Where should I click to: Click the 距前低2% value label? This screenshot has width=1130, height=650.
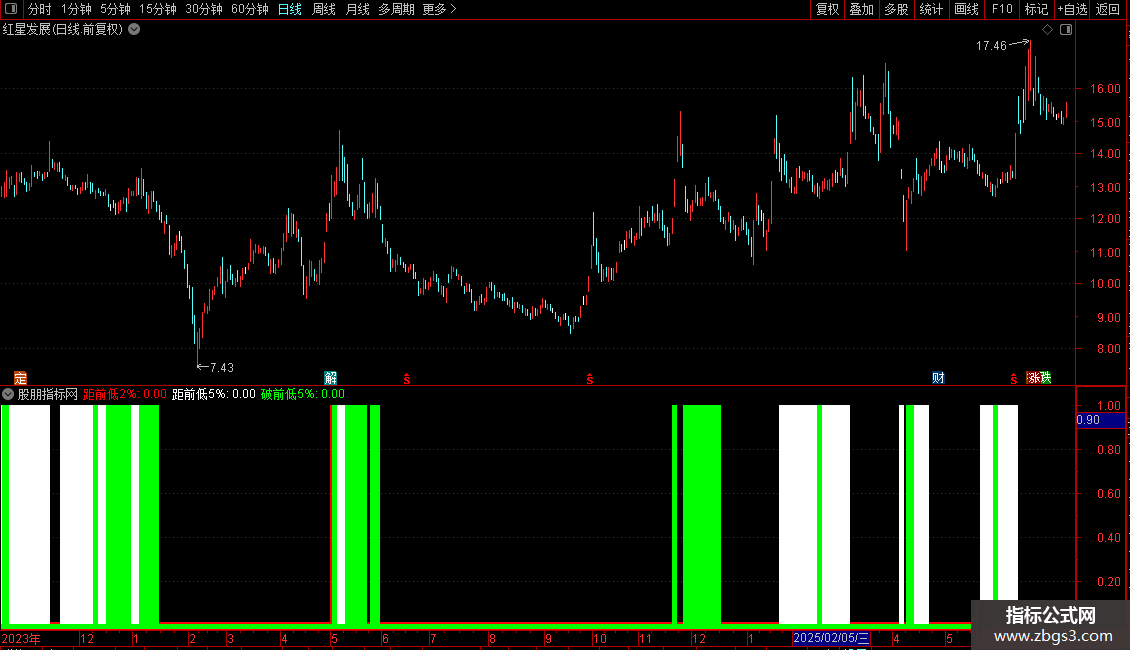[125, 394]
